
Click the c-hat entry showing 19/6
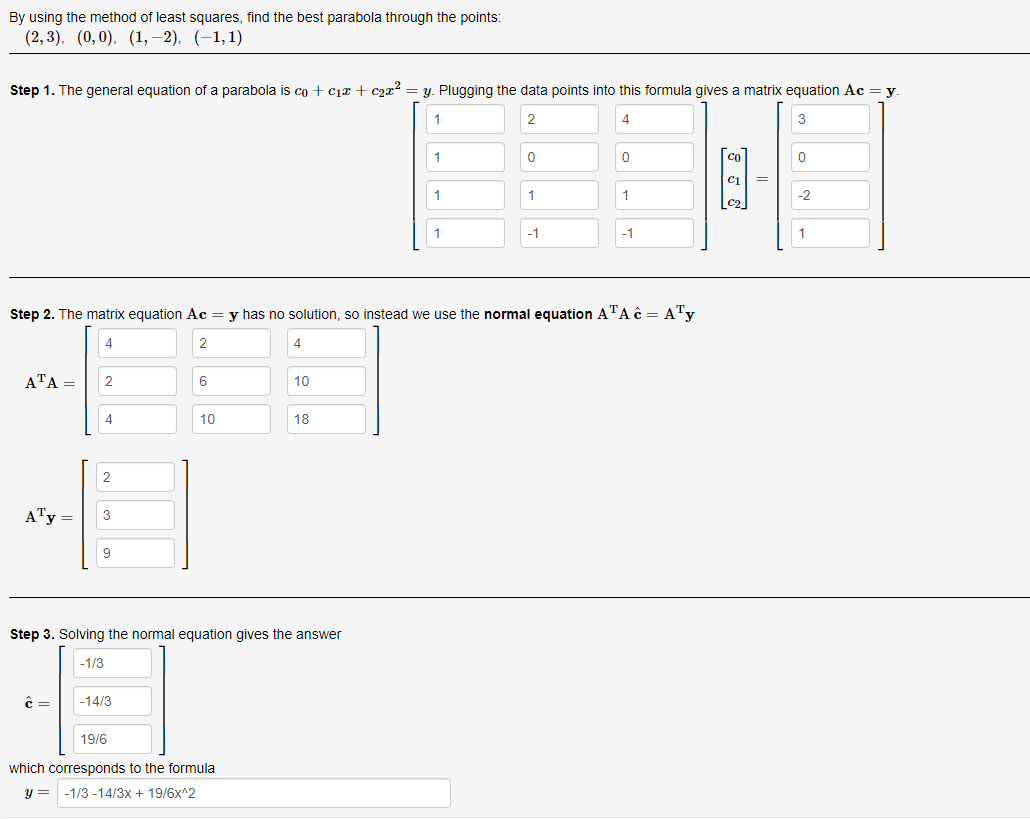click(x=111, y=738)
